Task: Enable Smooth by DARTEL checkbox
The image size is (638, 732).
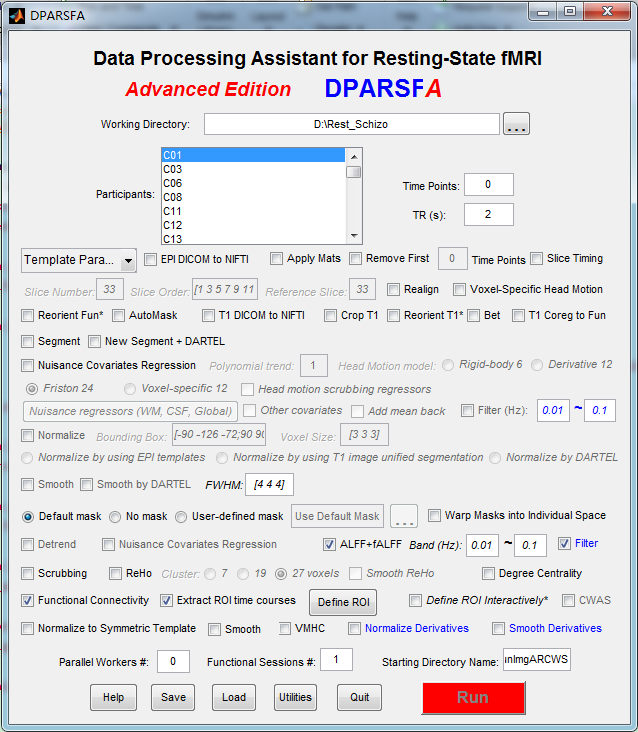Action: (x=86, y=485)
